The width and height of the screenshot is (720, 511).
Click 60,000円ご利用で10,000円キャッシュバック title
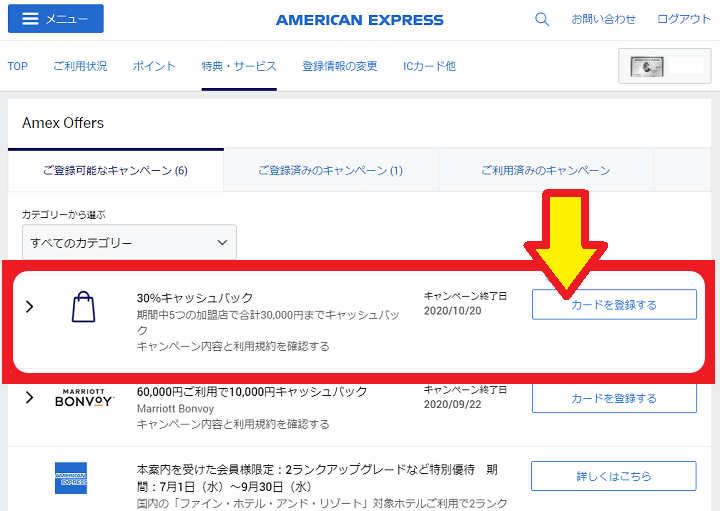pyautogui.click(x=252, y=392)
